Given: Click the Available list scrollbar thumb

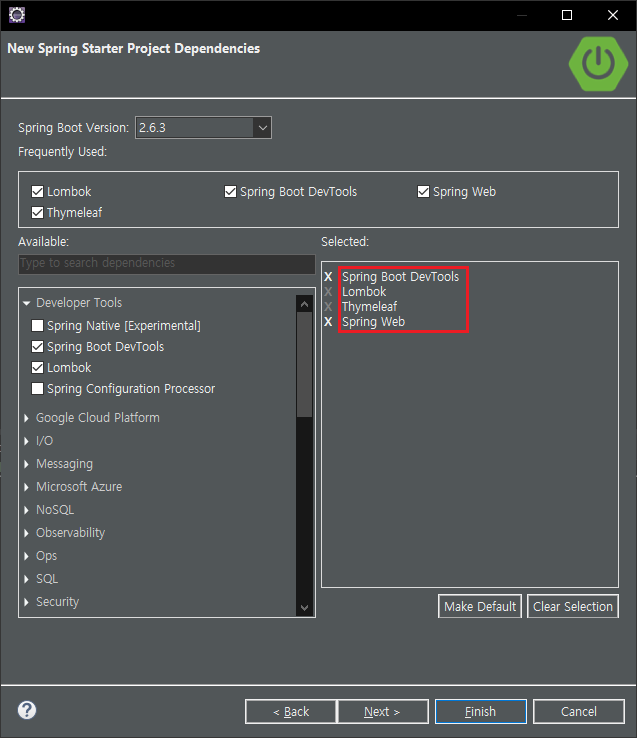Looking at the screenshot, I should [x=304, y=365].
